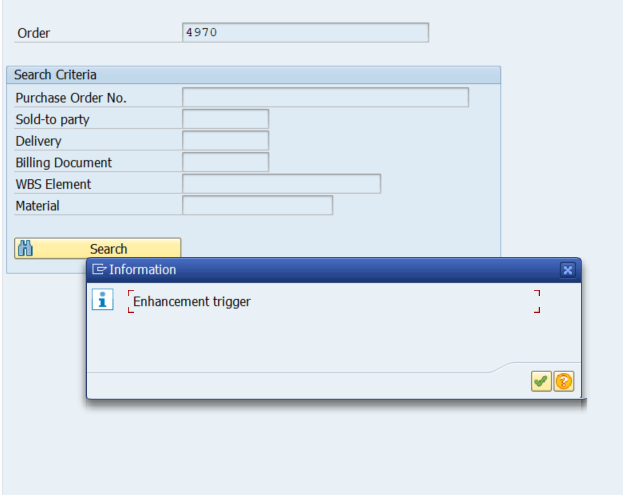Click into the Delivery input field
Image resolution: width=623 pixels, height=495 pixels.
click(225, 141)
